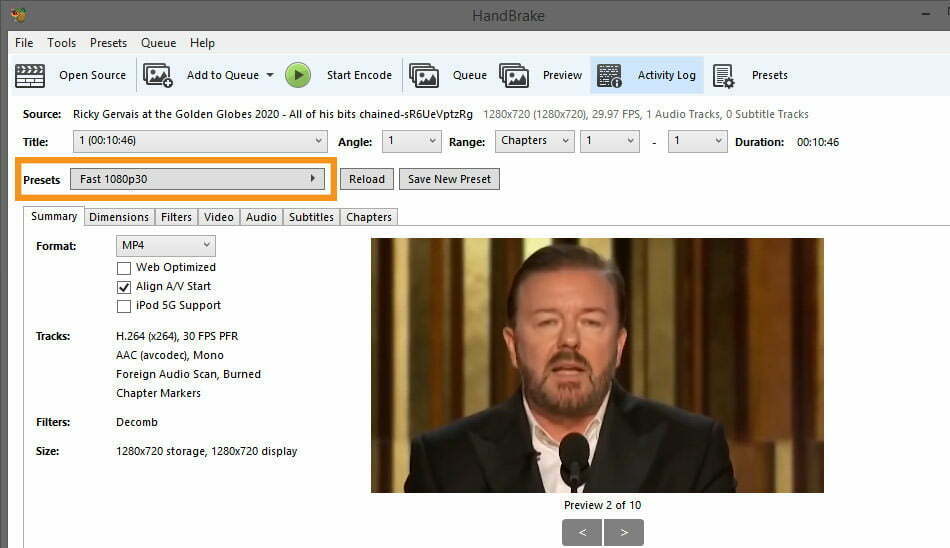
Task: Click the green Start Encode play icon
Action: 298,75
